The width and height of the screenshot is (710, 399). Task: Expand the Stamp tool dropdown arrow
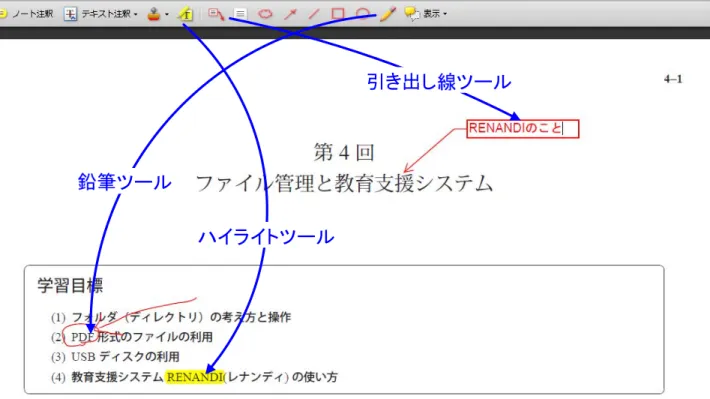click(167, 14)
